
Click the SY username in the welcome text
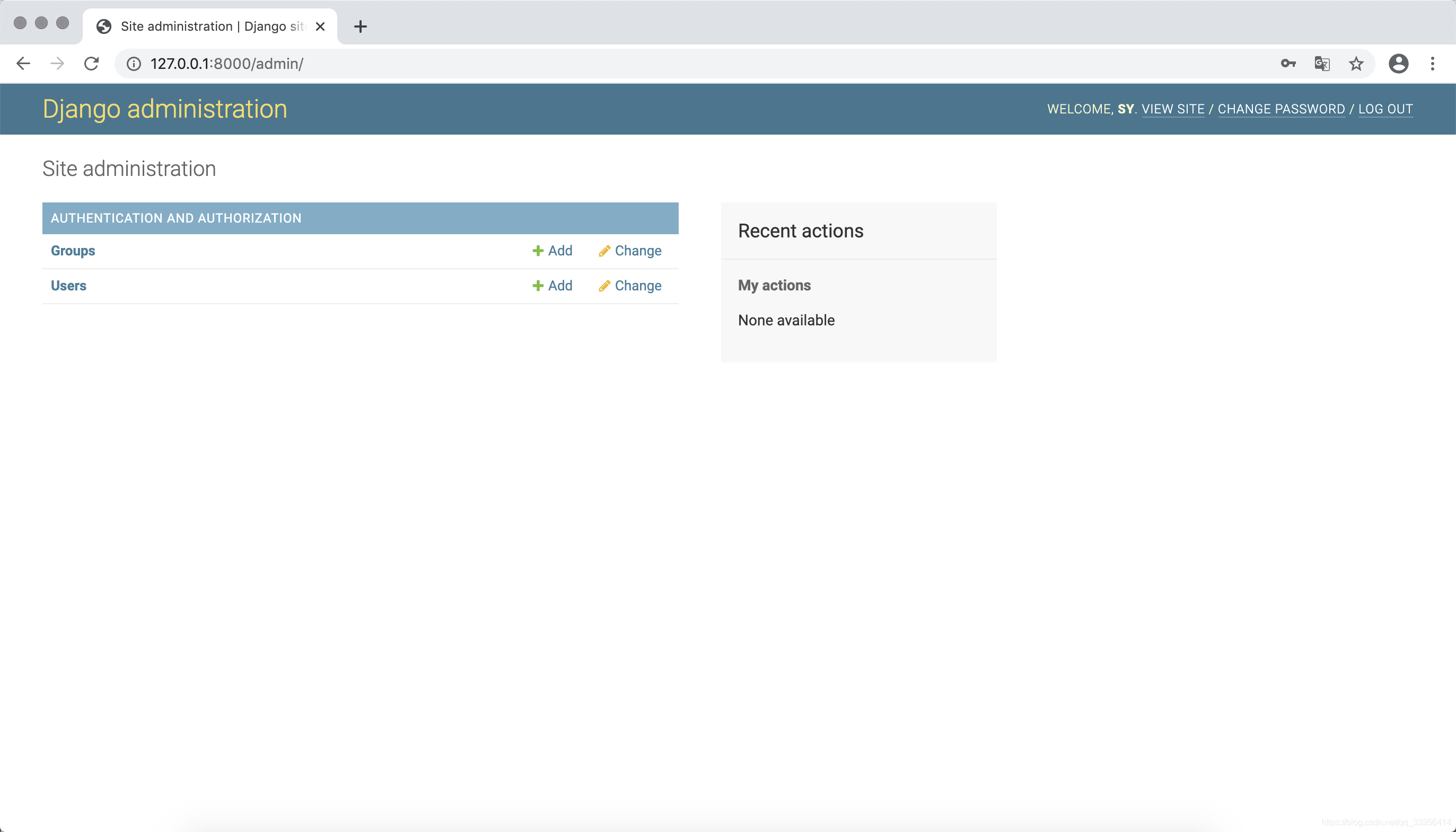tap(1125, 109)
